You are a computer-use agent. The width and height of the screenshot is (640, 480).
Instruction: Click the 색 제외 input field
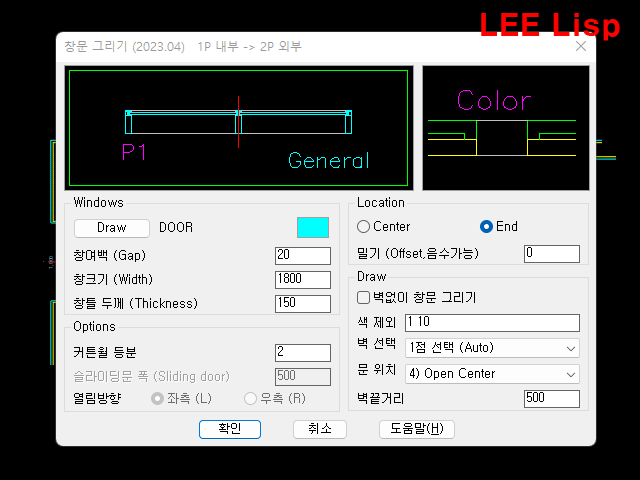point(492,322)
